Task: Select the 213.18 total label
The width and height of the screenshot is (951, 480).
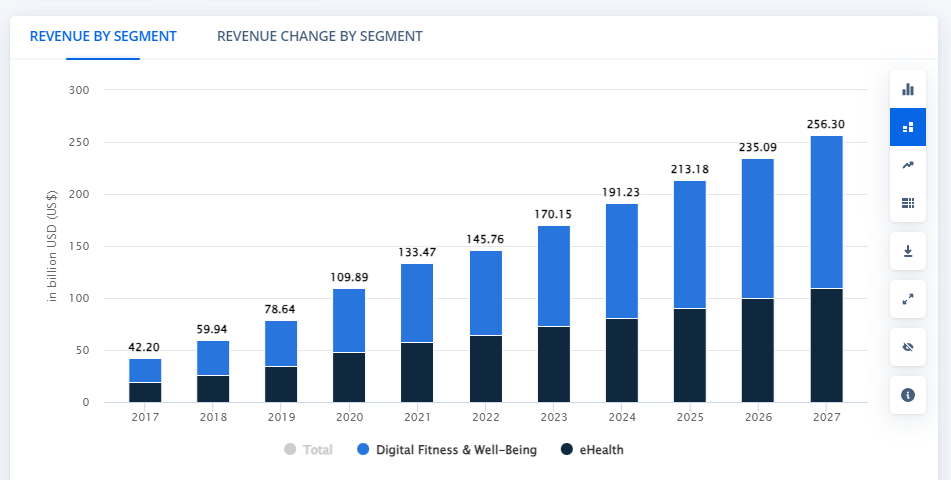Action: click(690, 169)
